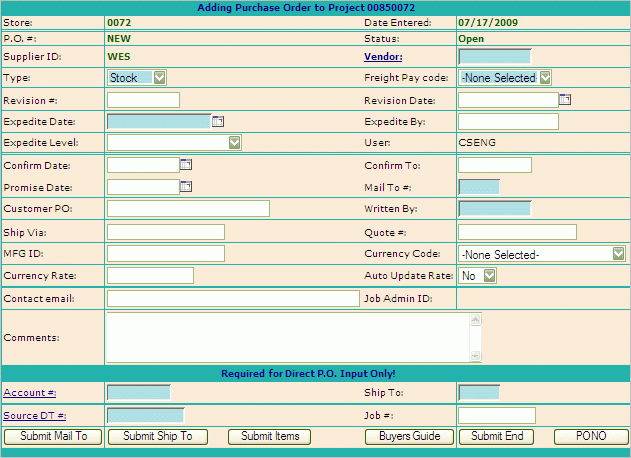Screen dimensions: 631x458
Task: Click the Submit Items button
Action: [x=270, y=436]
